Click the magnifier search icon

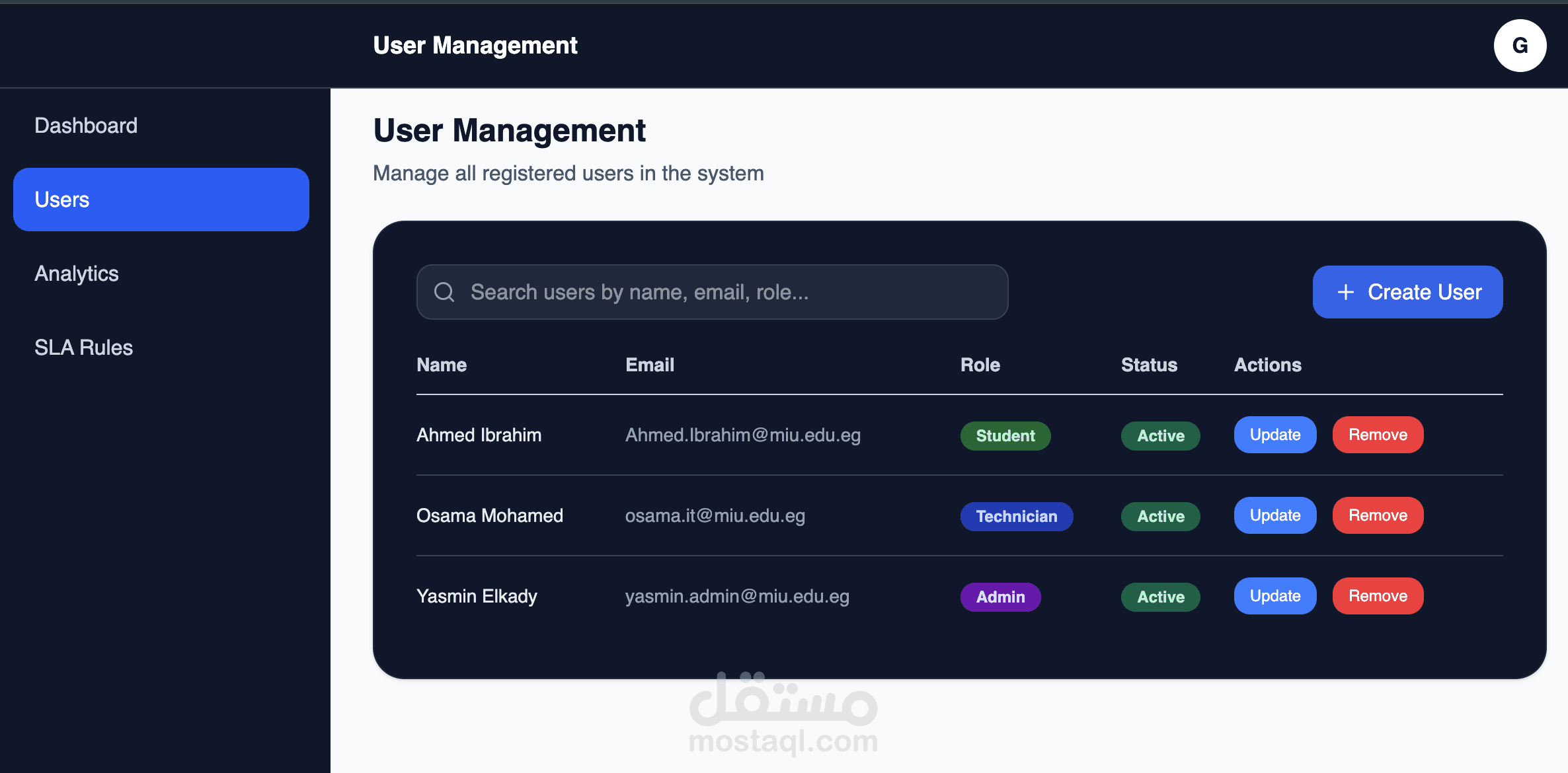[x=444, y=292]
